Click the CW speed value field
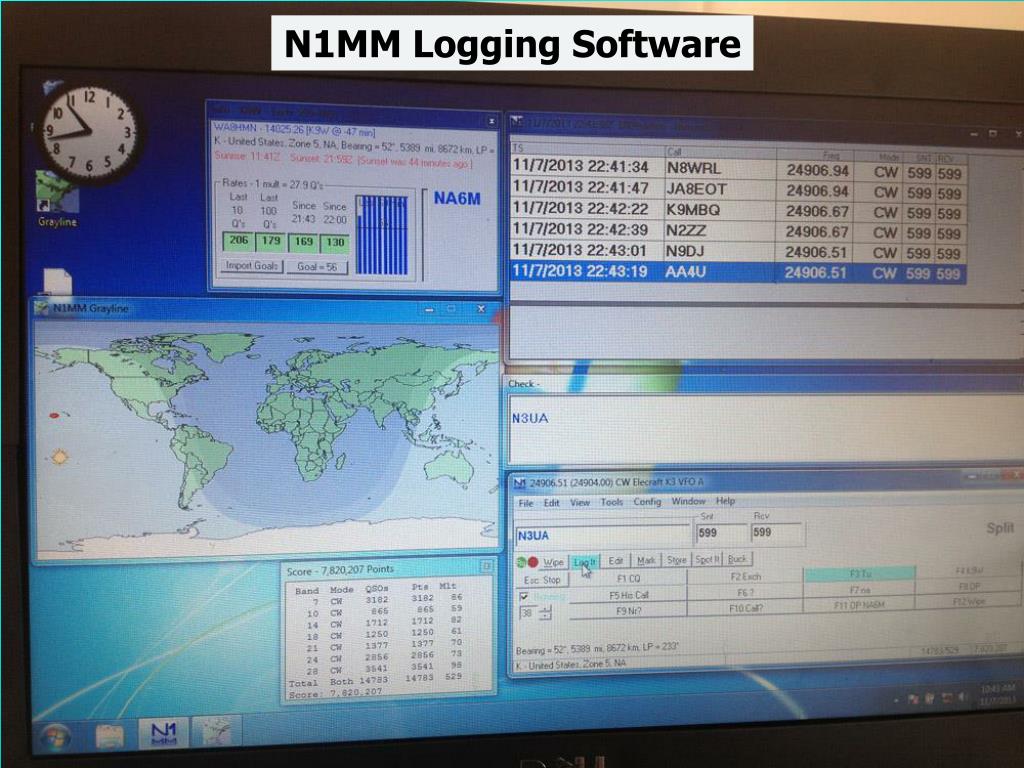Viewport: 1024px width, 768px height. tap(528, 613)
